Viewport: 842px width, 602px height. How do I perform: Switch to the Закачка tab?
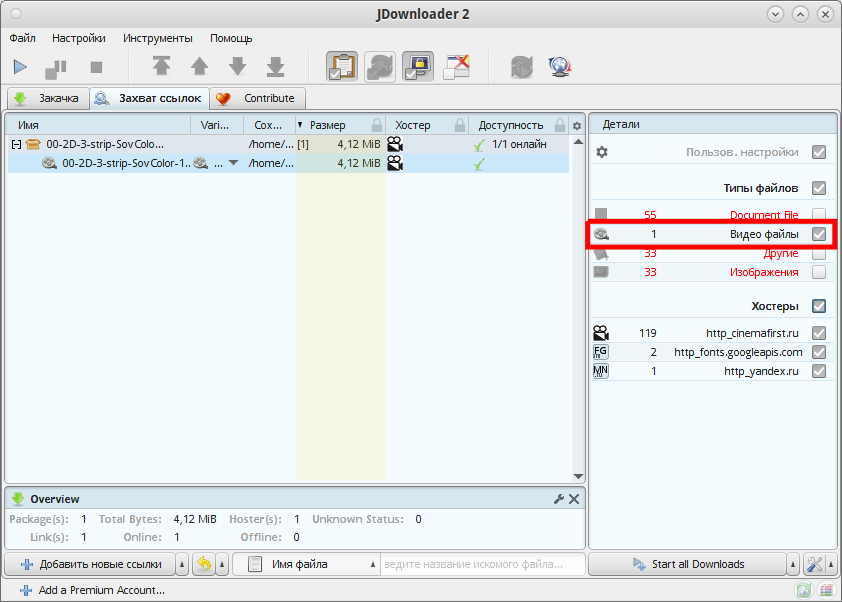pyautogui.click(x=48, y=98)
